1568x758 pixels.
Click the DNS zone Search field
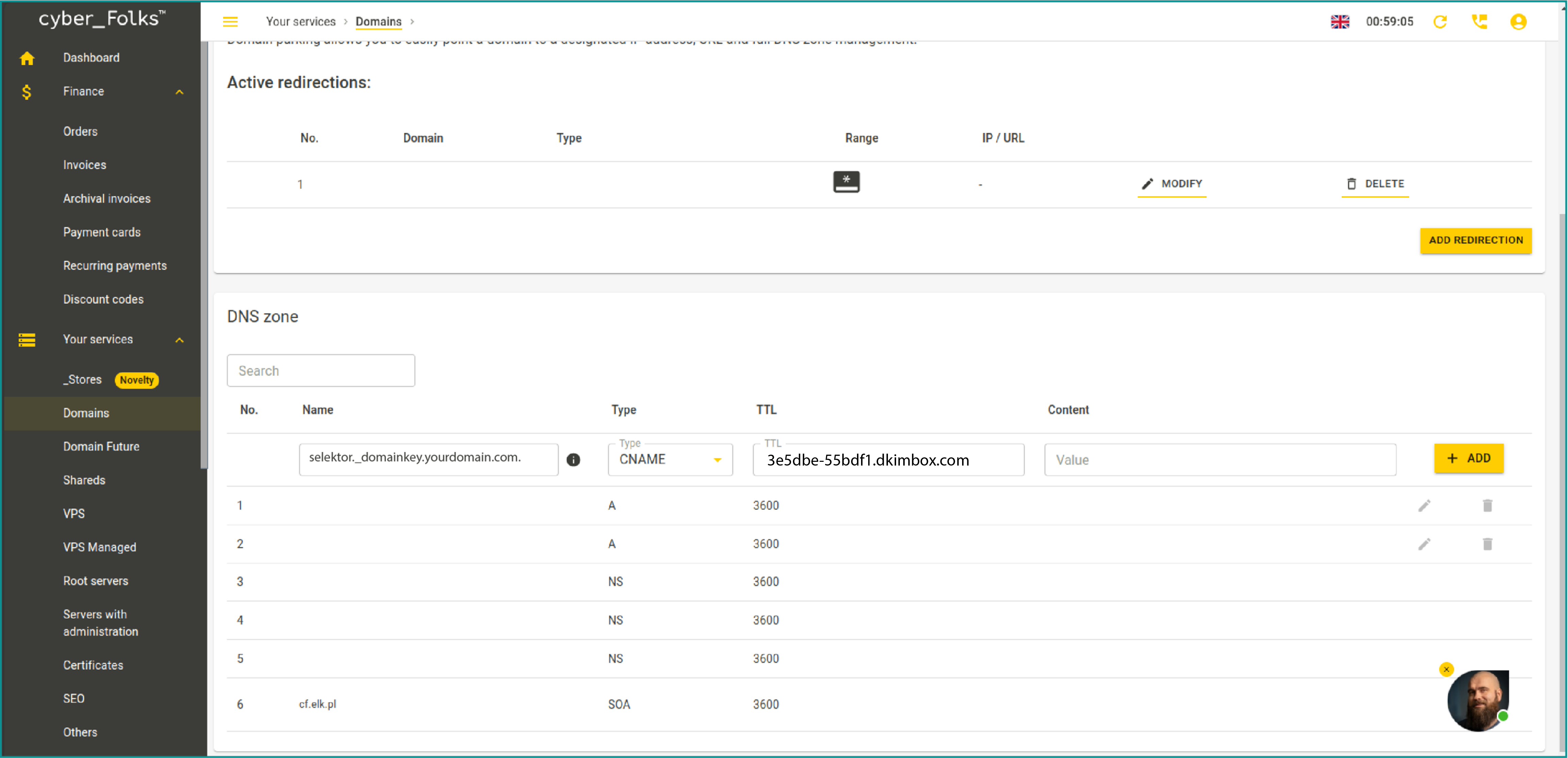(x=321, y=370)
